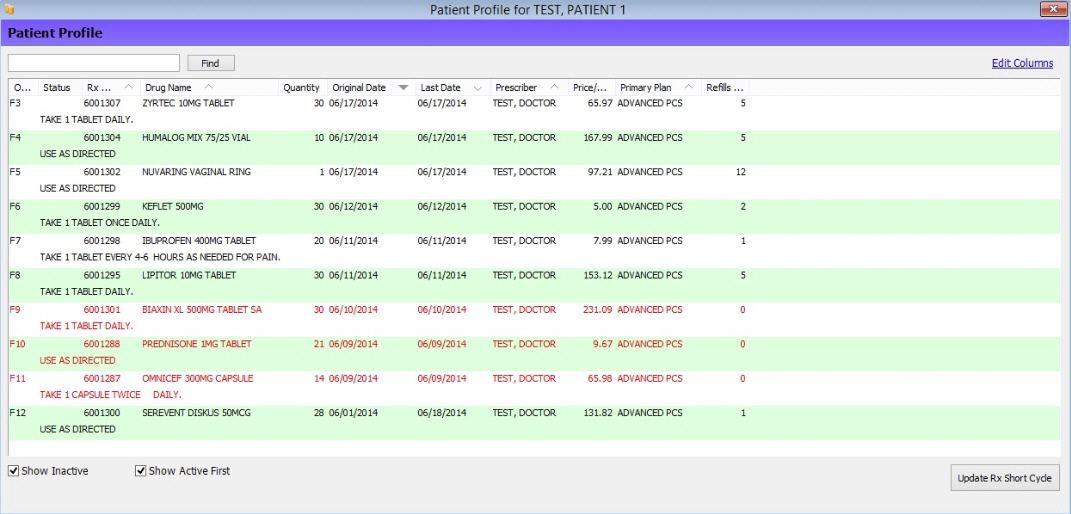Image resolution: width=1071 pixels, height=514 pixels.
Task: Click the F12 order label
Action: [18, 413]
